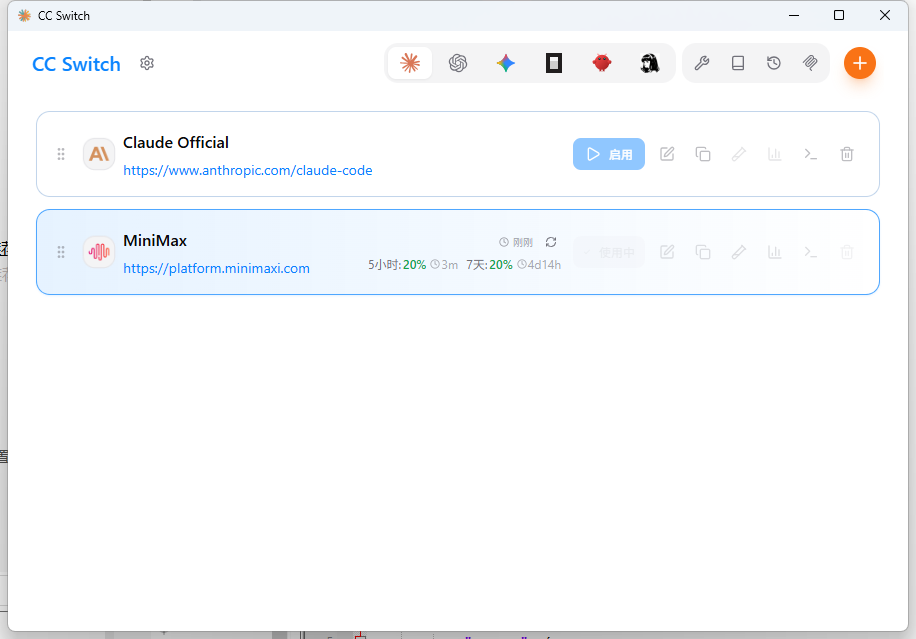Click the paperclip icon in toolbar
Image resolution: width=916 pixels, height=639 pixels.
click(x=810, y=63)
